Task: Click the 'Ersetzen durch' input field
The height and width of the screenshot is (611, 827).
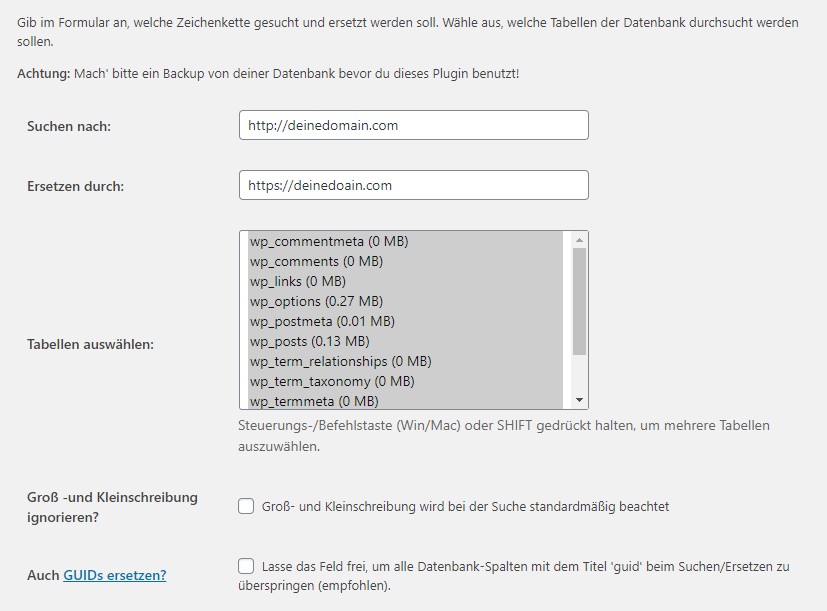Action: click(x=414, y=185)
